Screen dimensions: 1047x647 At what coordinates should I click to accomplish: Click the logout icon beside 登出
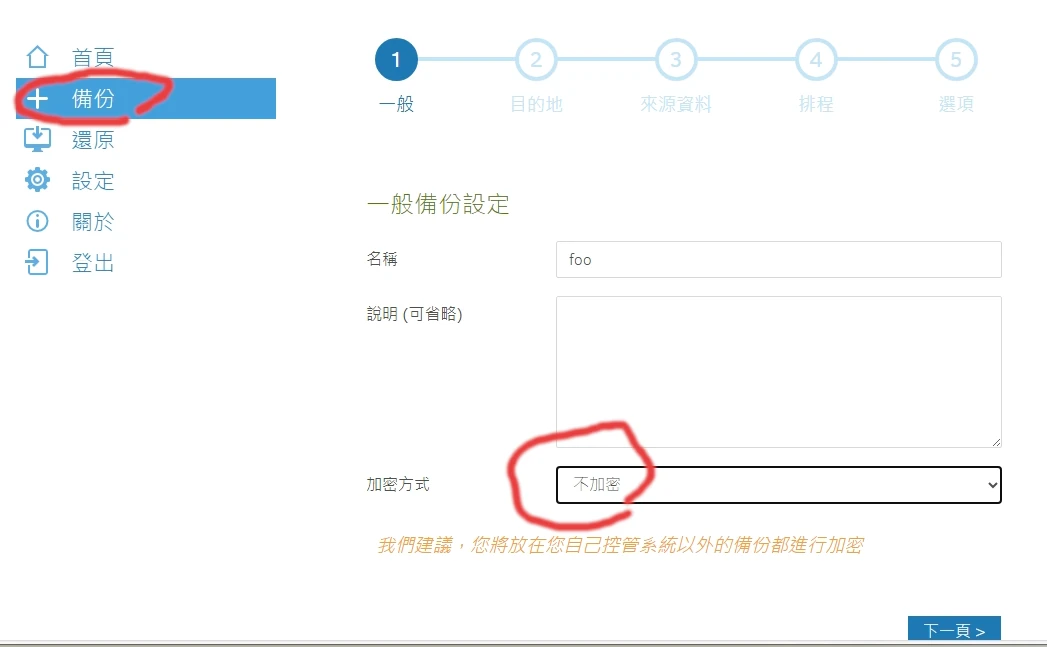tap(37, 263)
